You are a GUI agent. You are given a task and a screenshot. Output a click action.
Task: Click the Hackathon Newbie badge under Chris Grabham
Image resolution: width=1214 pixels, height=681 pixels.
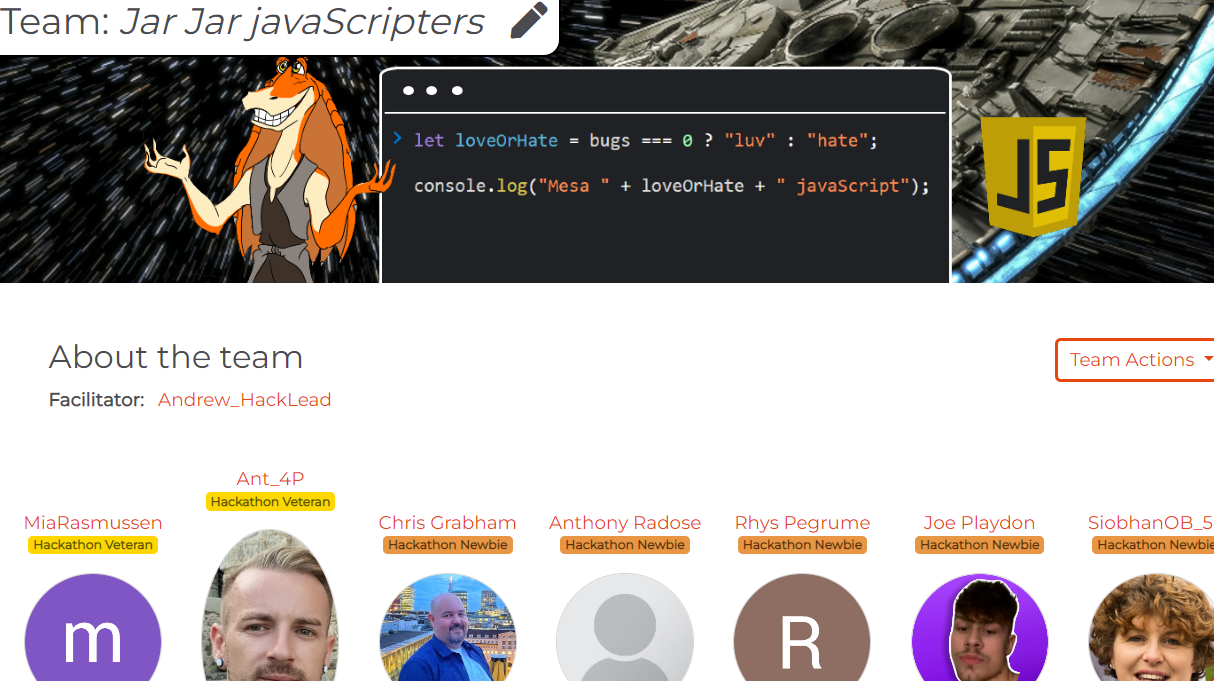447,545
